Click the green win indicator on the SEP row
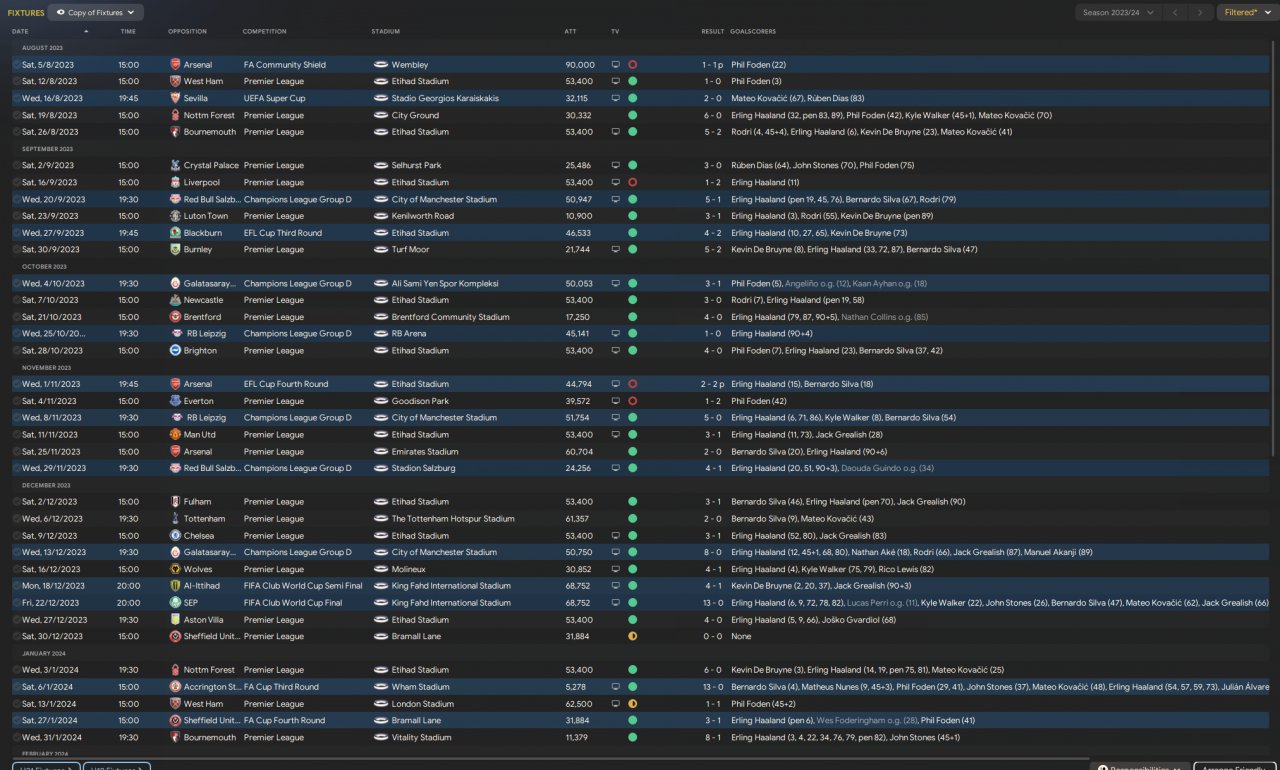 tap(632, 603)
